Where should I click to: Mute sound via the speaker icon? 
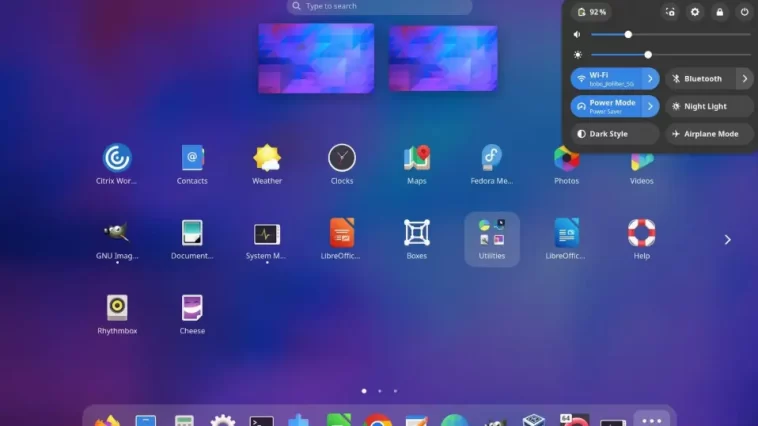tap(577, 35)
